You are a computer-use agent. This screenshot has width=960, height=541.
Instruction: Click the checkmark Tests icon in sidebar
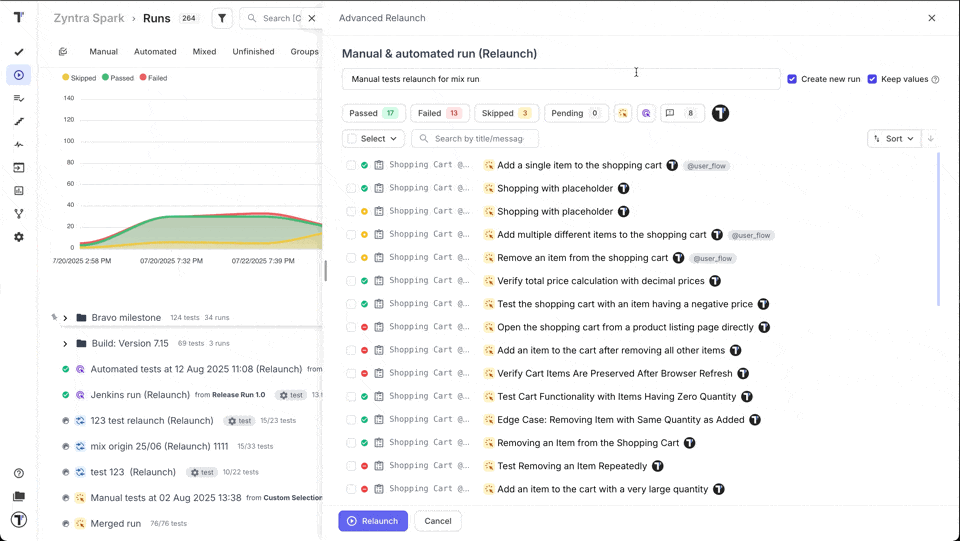tap(18, 52)
